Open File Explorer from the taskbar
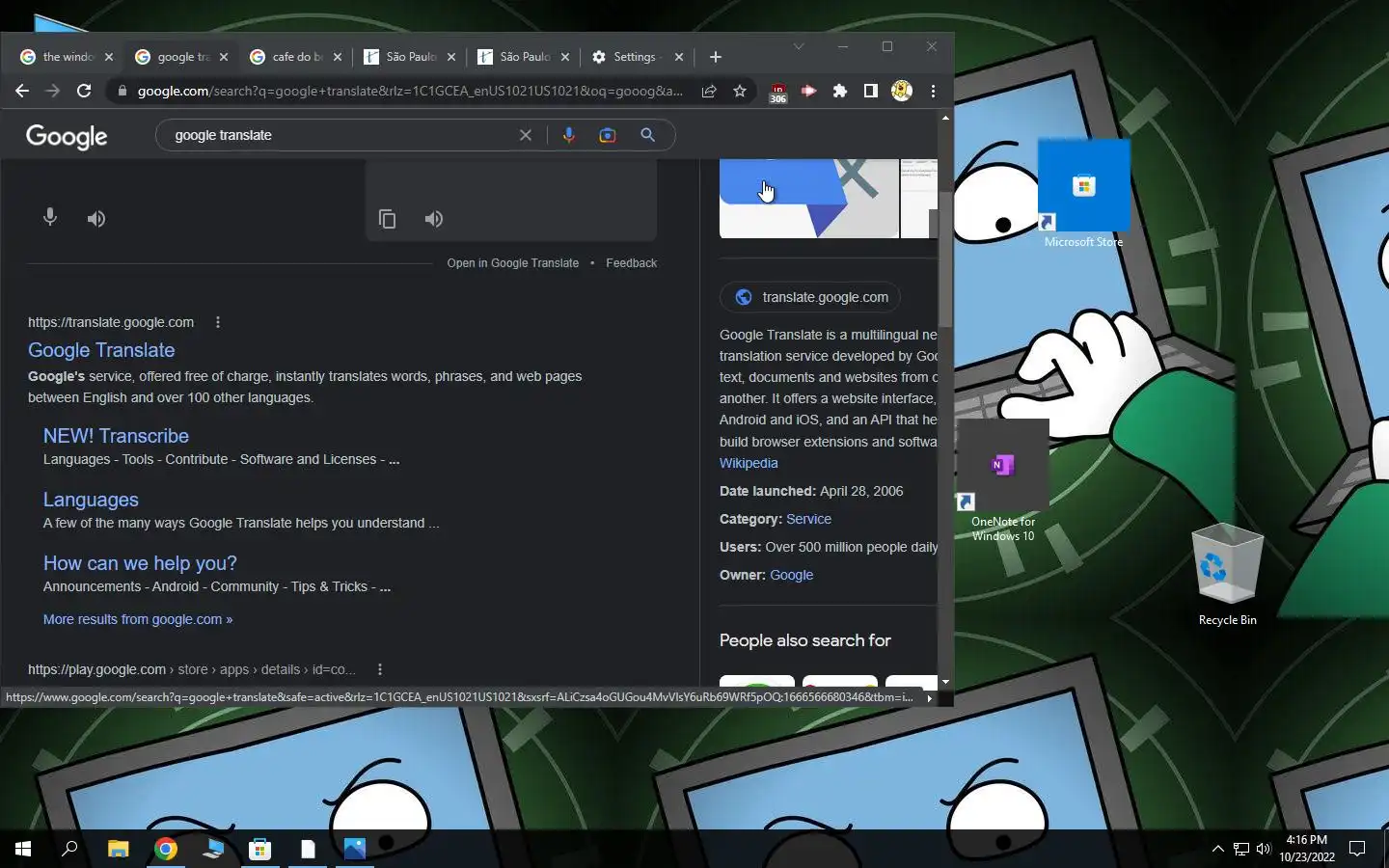The width and height of the screenshot is (1389, 868). point(118,849)
